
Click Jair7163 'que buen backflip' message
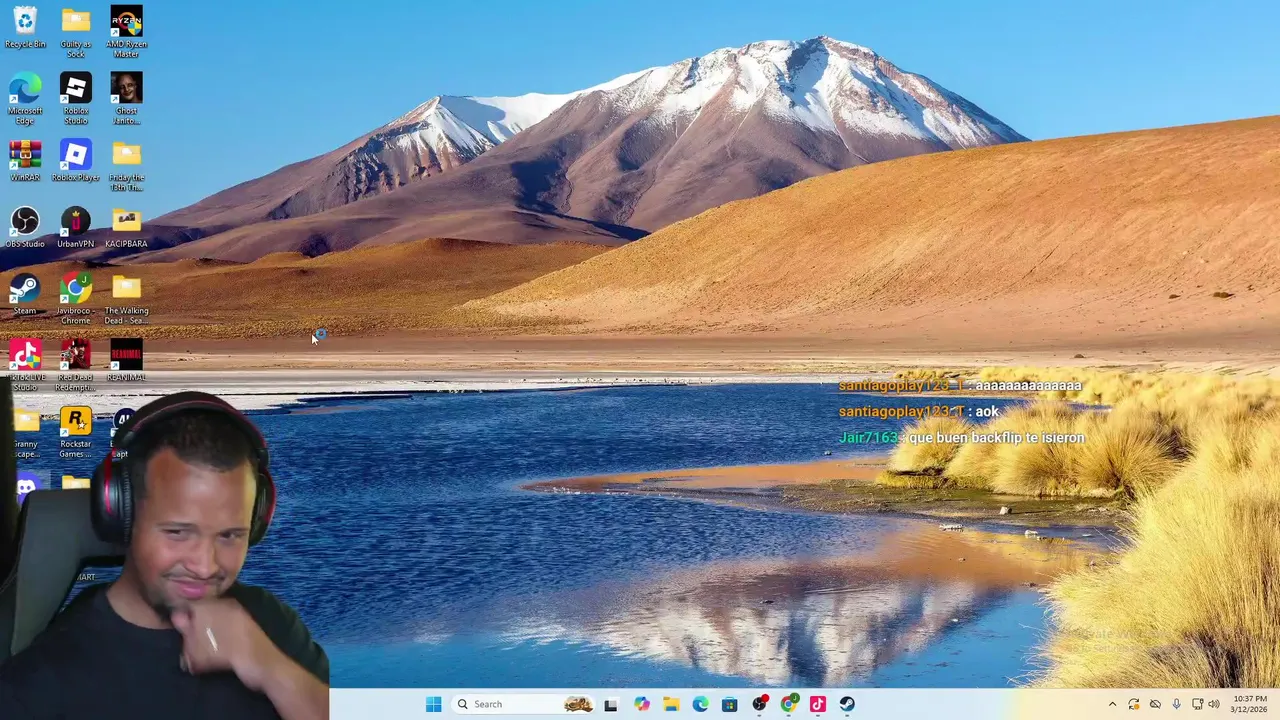point(961,438)
